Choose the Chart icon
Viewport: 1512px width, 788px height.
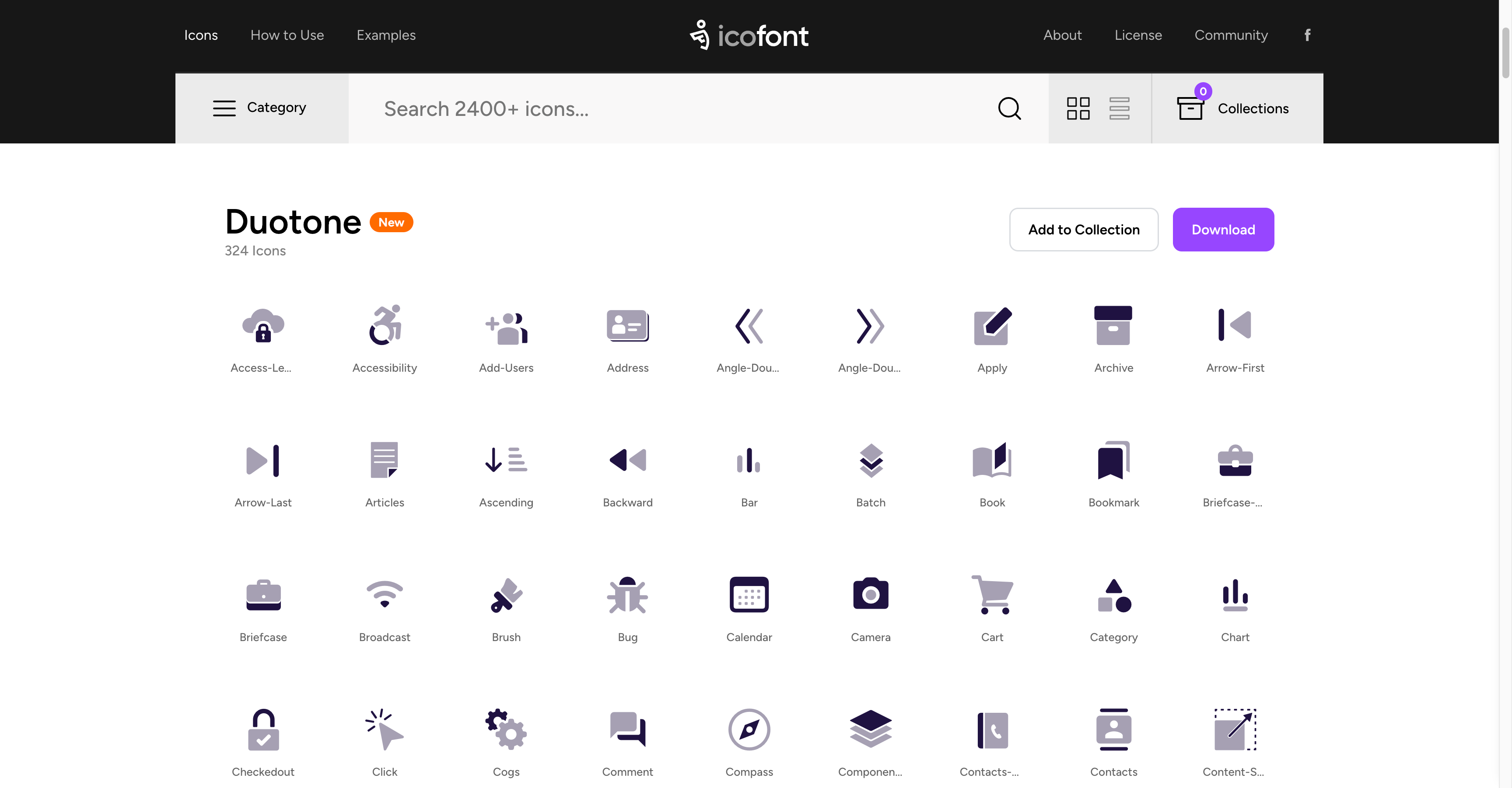pos(1235,595)
